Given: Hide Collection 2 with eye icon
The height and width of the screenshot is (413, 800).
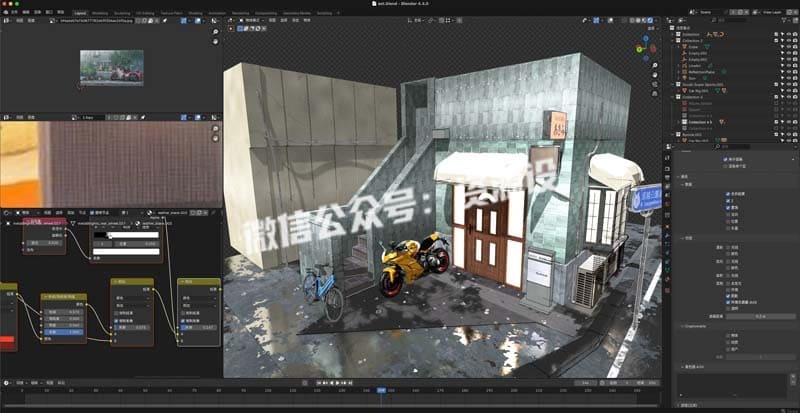Looking at the screenshot, I should tap(789, 40).
